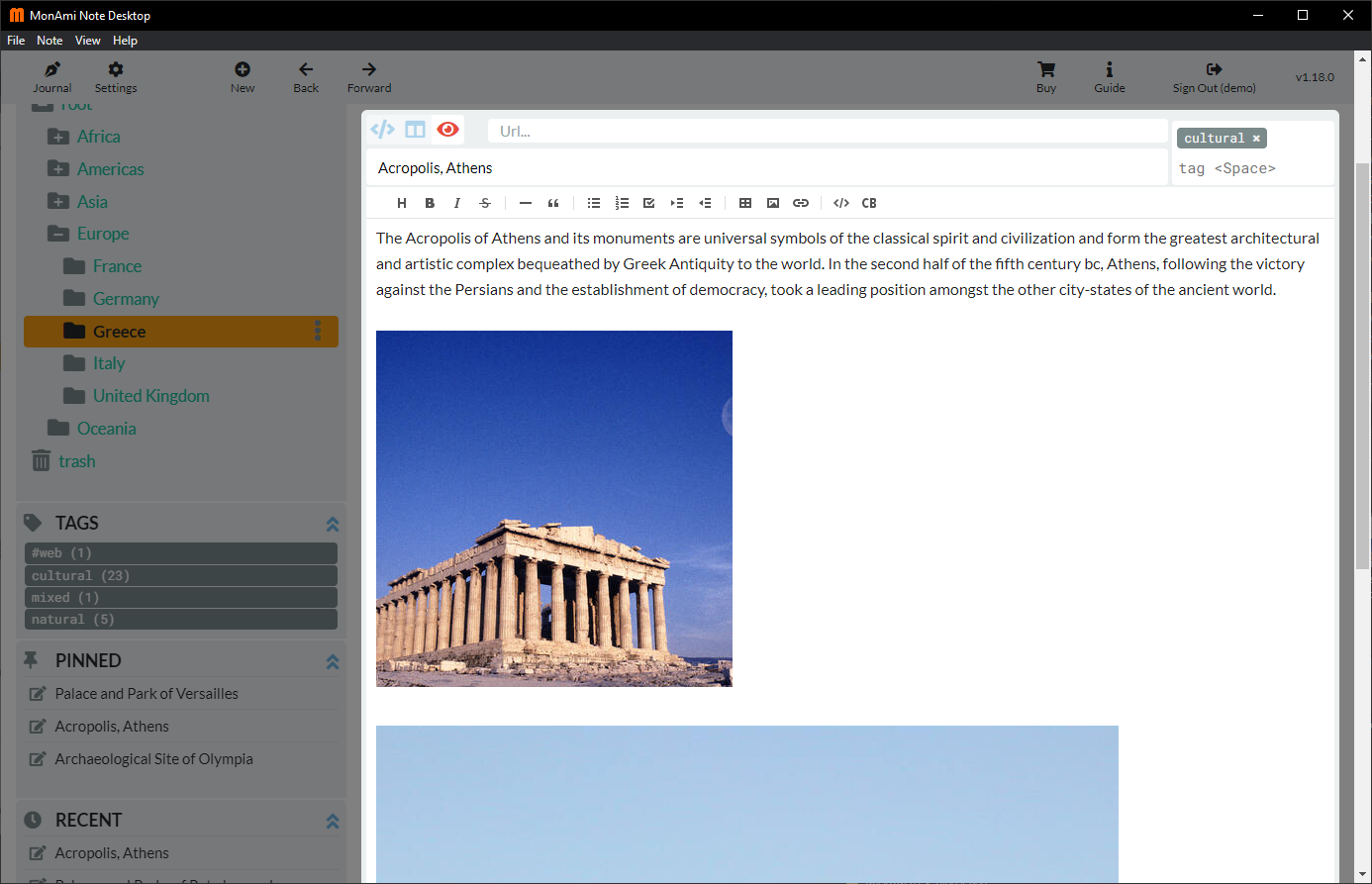Collapse the RECENT panel

[333, 821]
